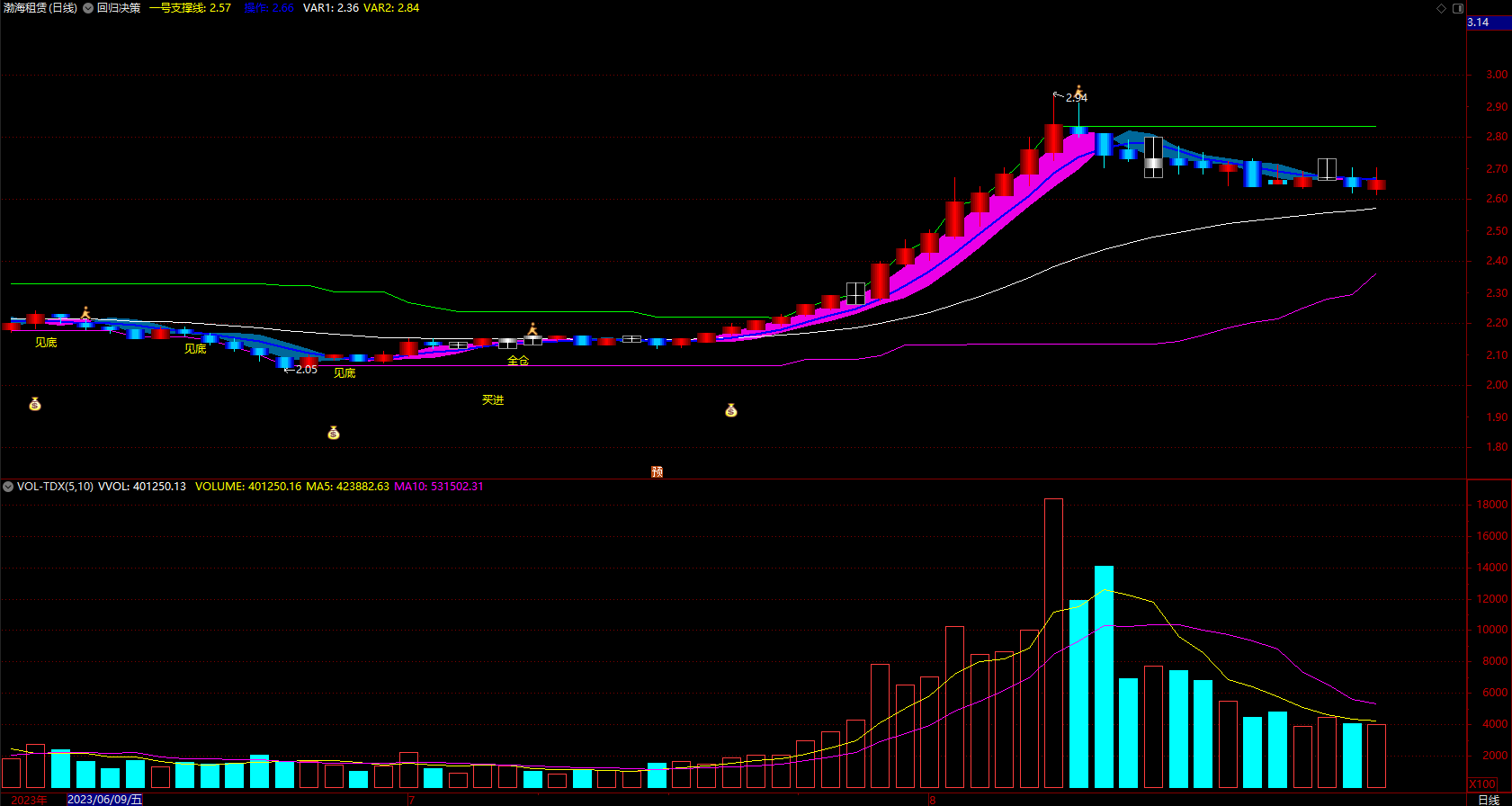Click the 2.50 price axis label
1512x806 pixels.
[x=1497, y=231]
